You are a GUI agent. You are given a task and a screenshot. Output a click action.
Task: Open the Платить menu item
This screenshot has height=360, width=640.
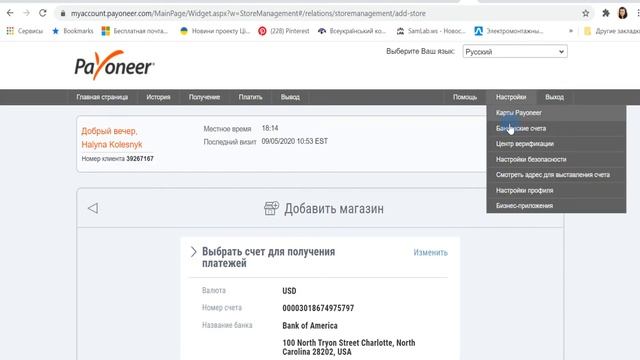pyautogui.click(x=251, y=97)
